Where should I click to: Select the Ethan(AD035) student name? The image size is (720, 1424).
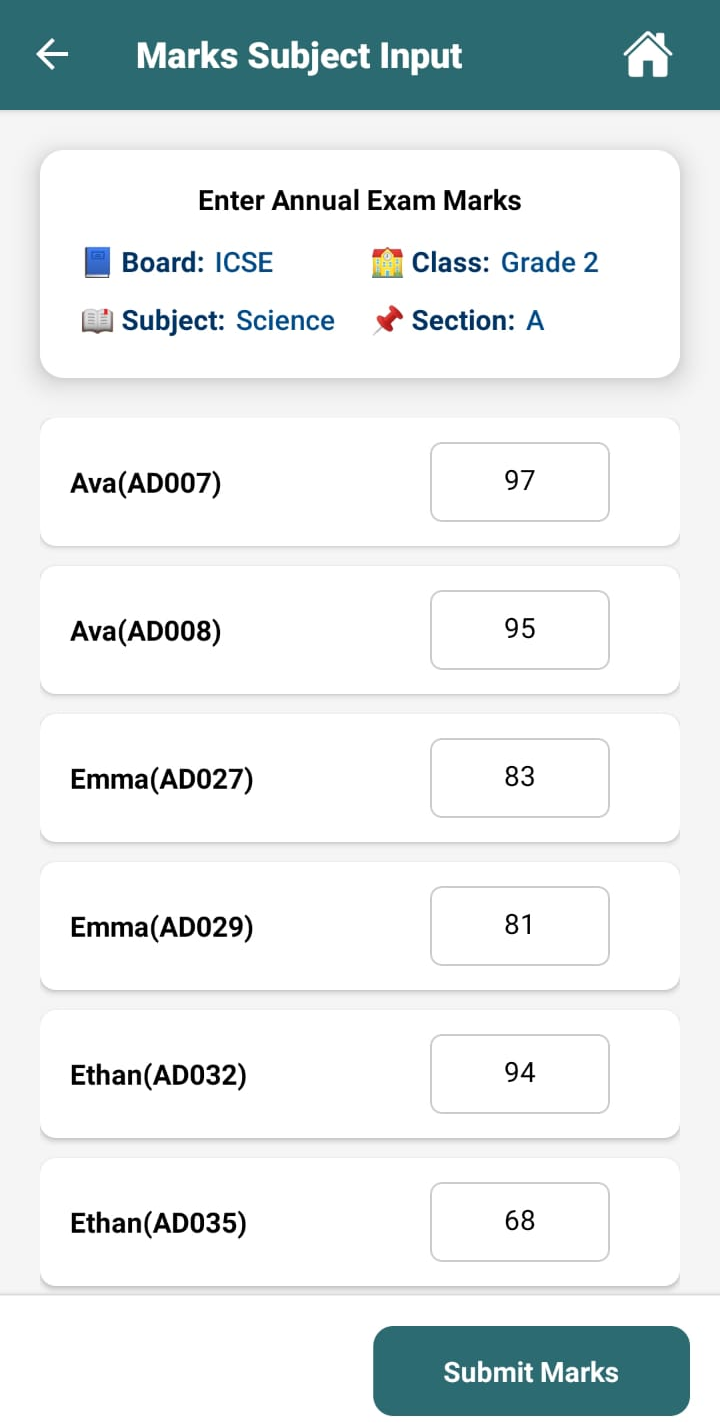[x=158, y=1223]
